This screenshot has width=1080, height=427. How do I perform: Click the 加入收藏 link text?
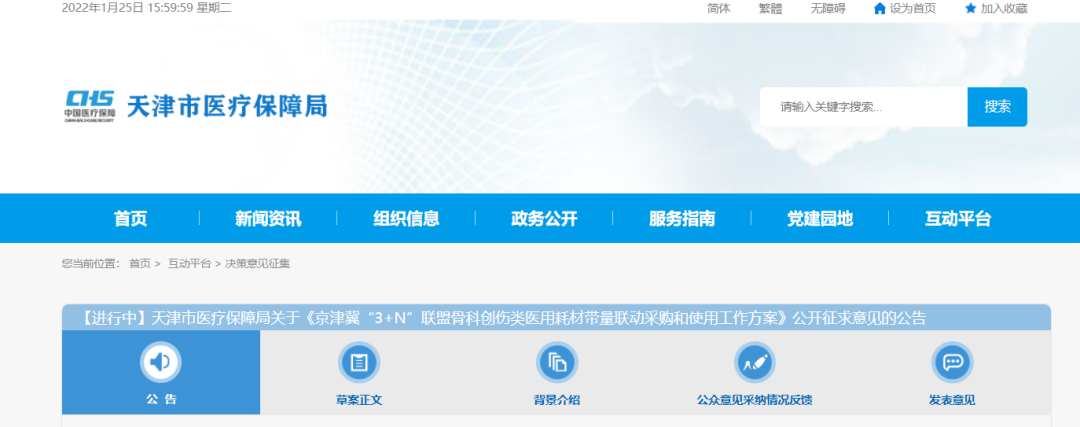[x=1004, y=8]
